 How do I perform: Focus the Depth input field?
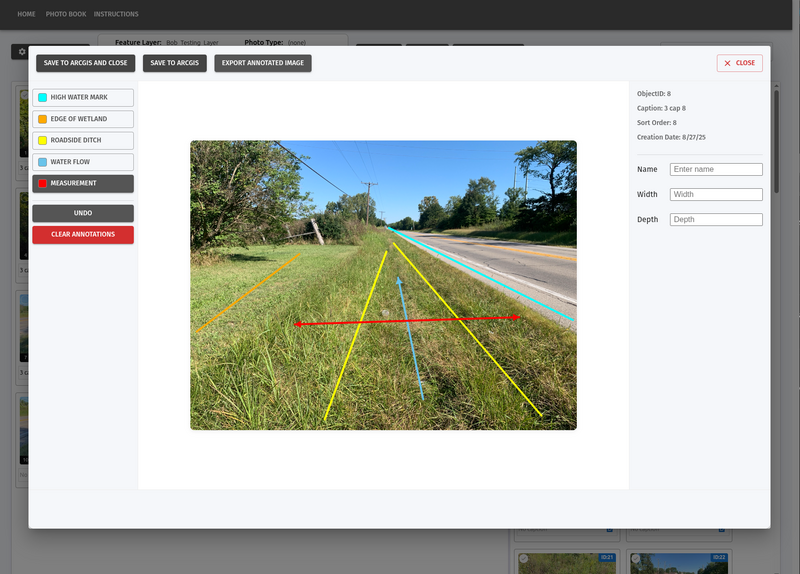click(716, 219)
